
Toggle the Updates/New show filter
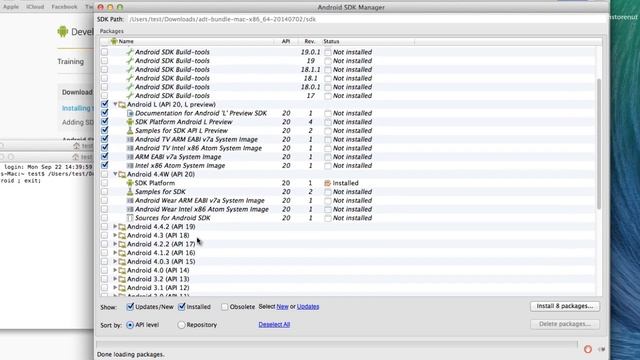[130, 307]
